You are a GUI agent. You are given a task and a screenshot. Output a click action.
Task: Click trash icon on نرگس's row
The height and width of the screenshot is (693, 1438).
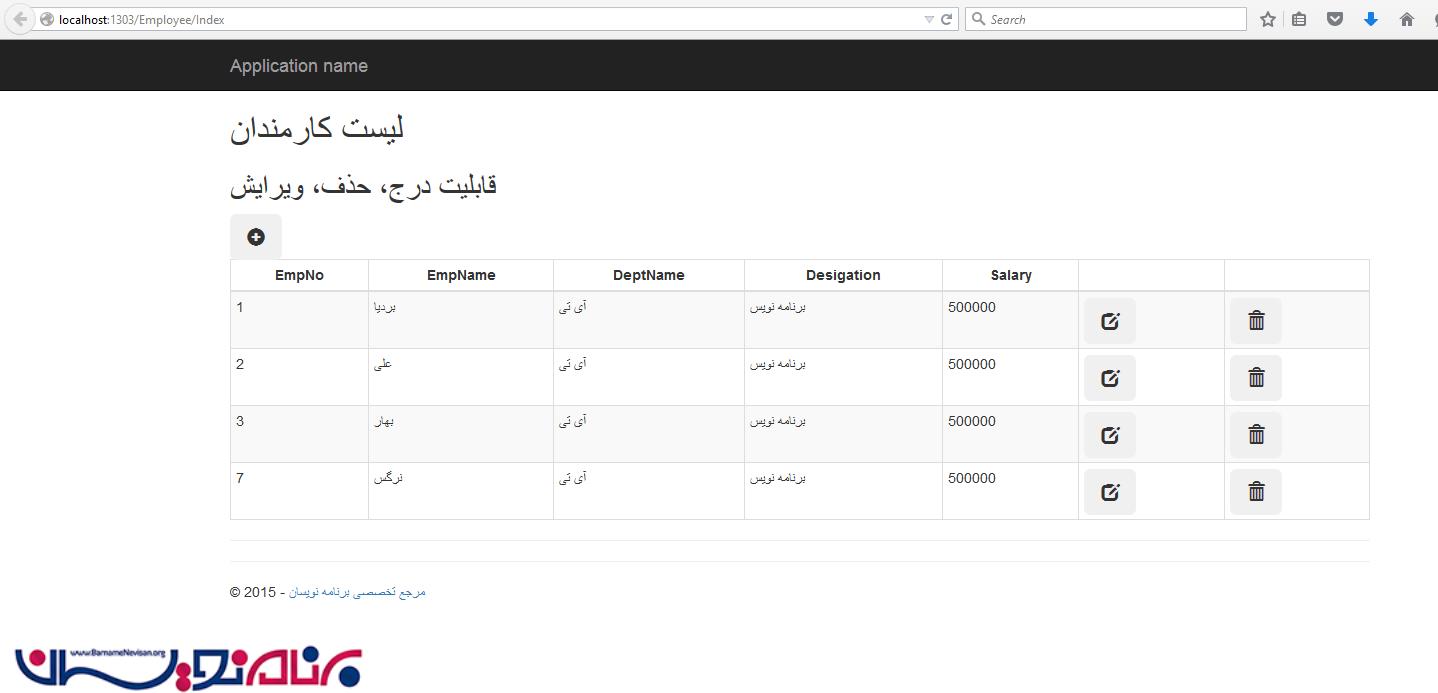(x=1255, y=491)
